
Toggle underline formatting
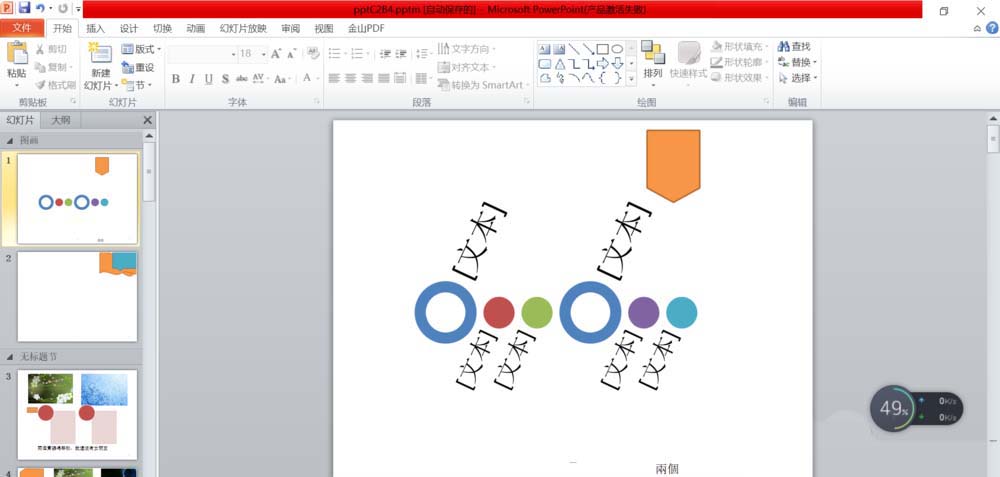point(209,79)
